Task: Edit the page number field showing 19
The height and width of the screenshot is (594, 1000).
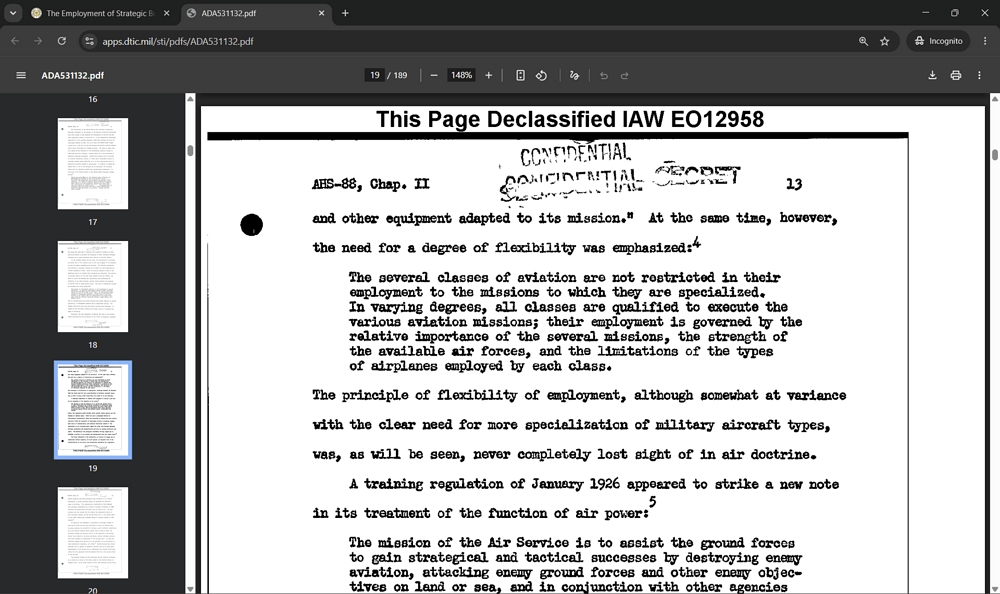Action: 375,75
